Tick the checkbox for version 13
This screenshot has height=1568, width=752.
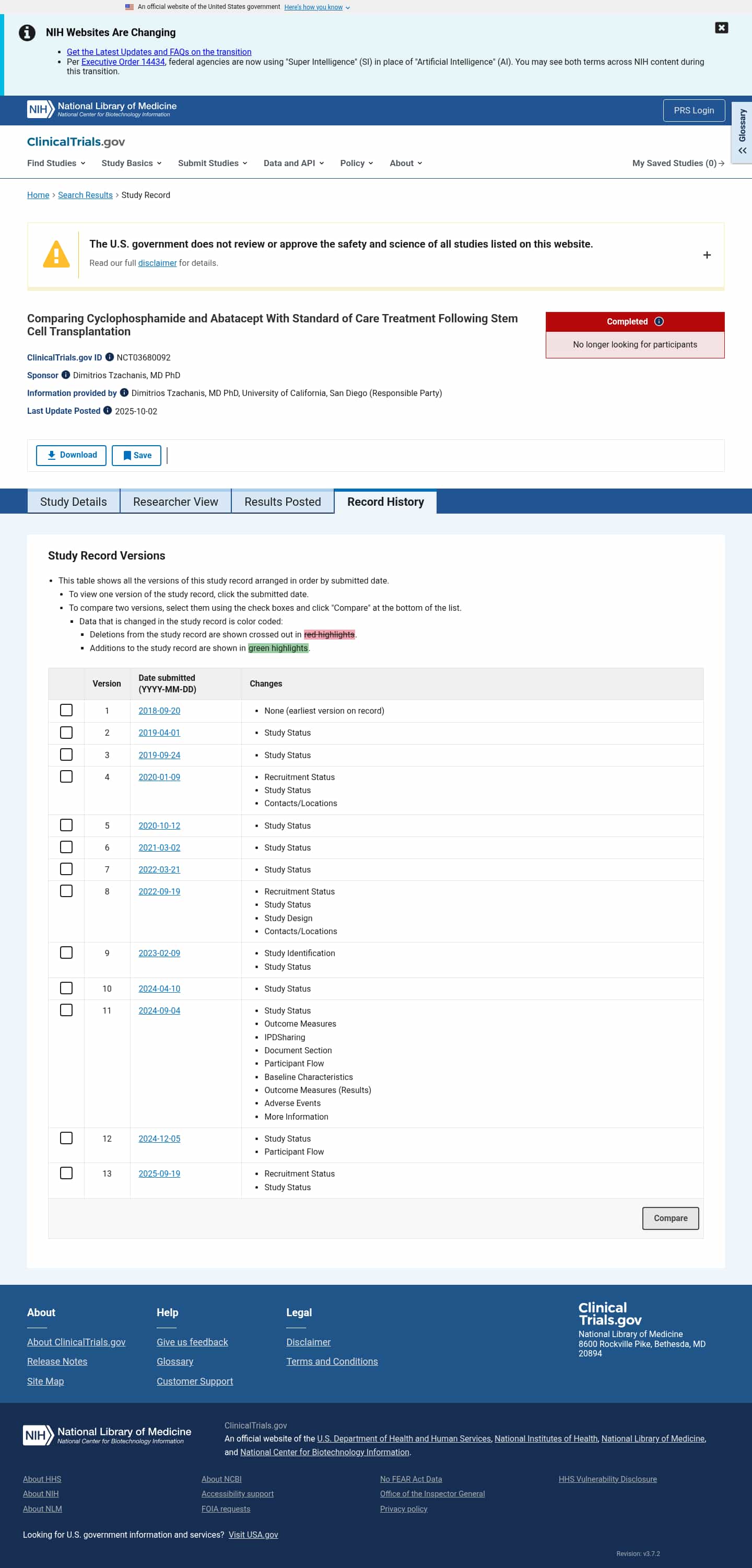coord(66,1174)
